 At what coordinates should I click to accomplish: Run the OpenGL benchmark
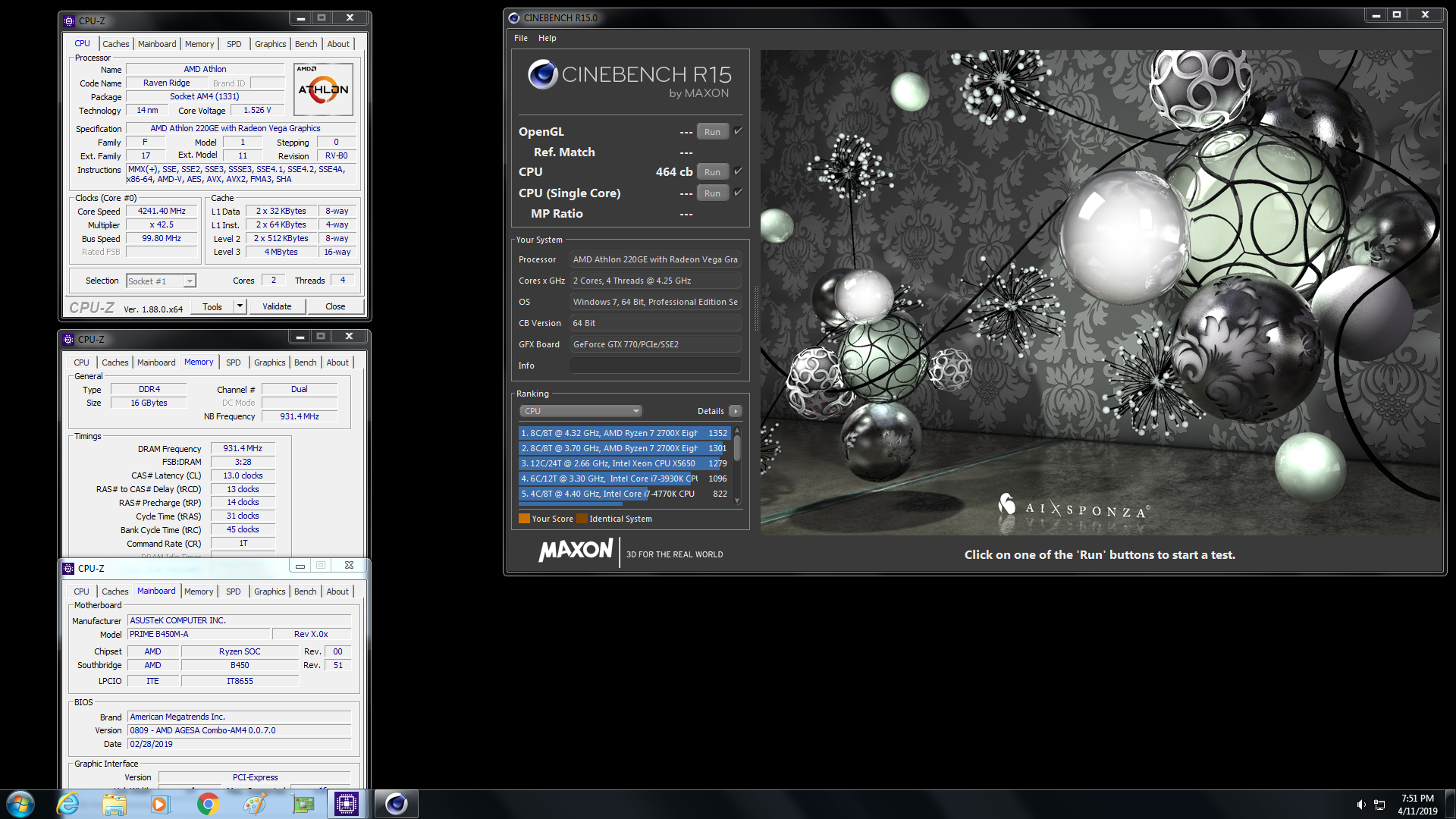pyautogui.click(x=712, y=132)
